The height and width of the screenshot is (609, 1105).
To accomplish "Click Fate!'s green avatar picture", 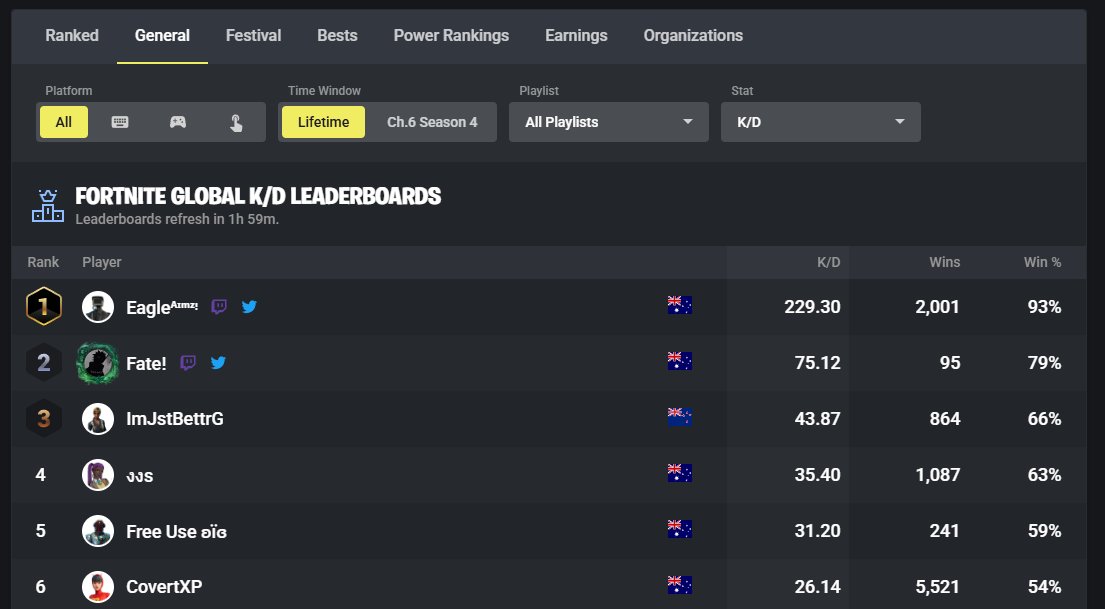I will pos(97,363).
